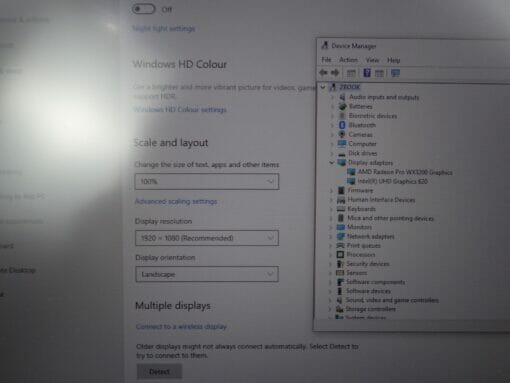Viewport: 510px width, 383px height.
Task: Open the File menu in Device Manager
Action: [x=326, y=60]
